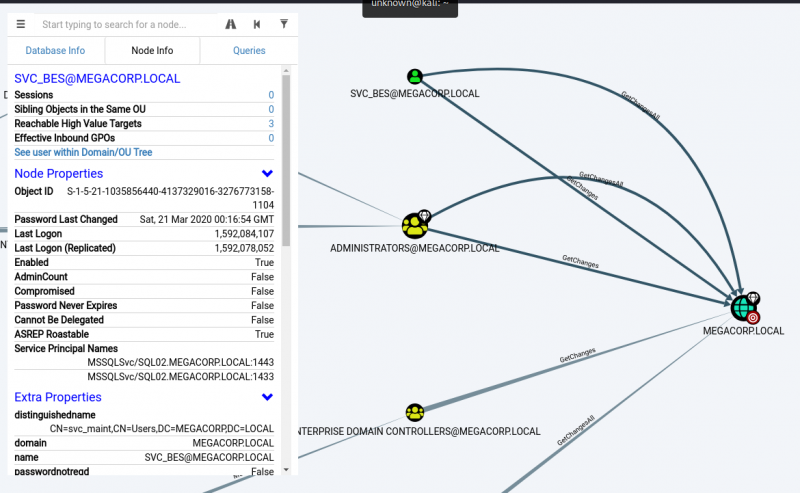Open the Queries tab
Viewport: 800px width, 493px height.
249,50
